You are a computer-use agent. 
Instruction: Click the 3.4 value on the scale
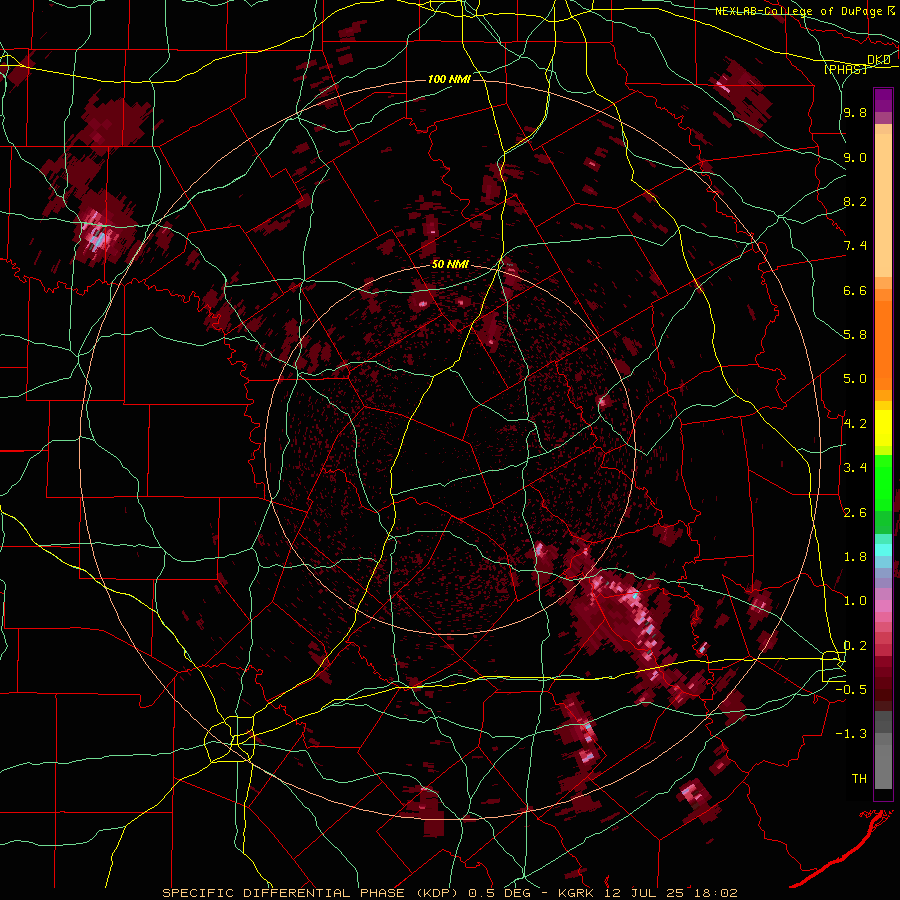coord(855,468)
